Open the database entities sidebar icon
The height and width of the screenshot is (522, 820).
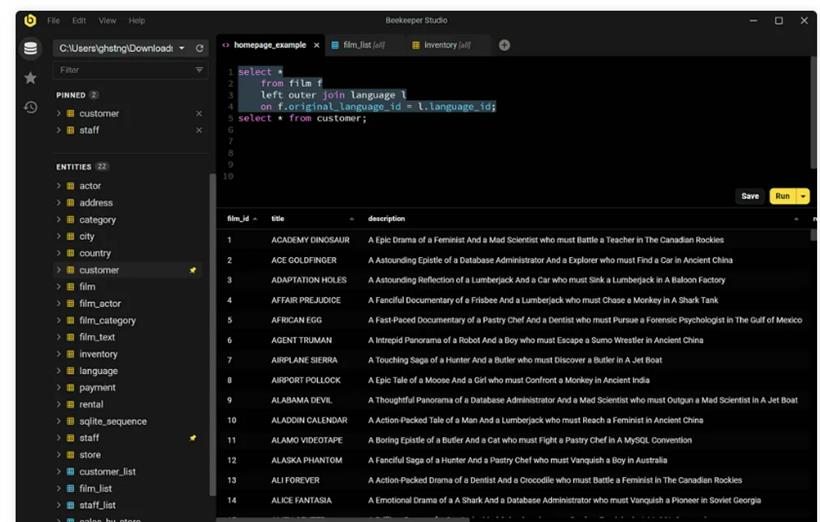click(30, 48)
